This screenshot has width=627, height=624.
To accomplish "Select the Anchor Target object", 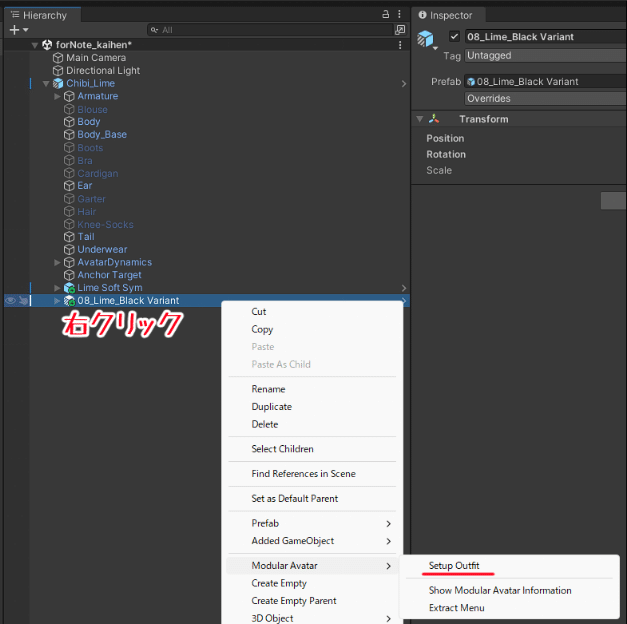I will coord(109,275).
